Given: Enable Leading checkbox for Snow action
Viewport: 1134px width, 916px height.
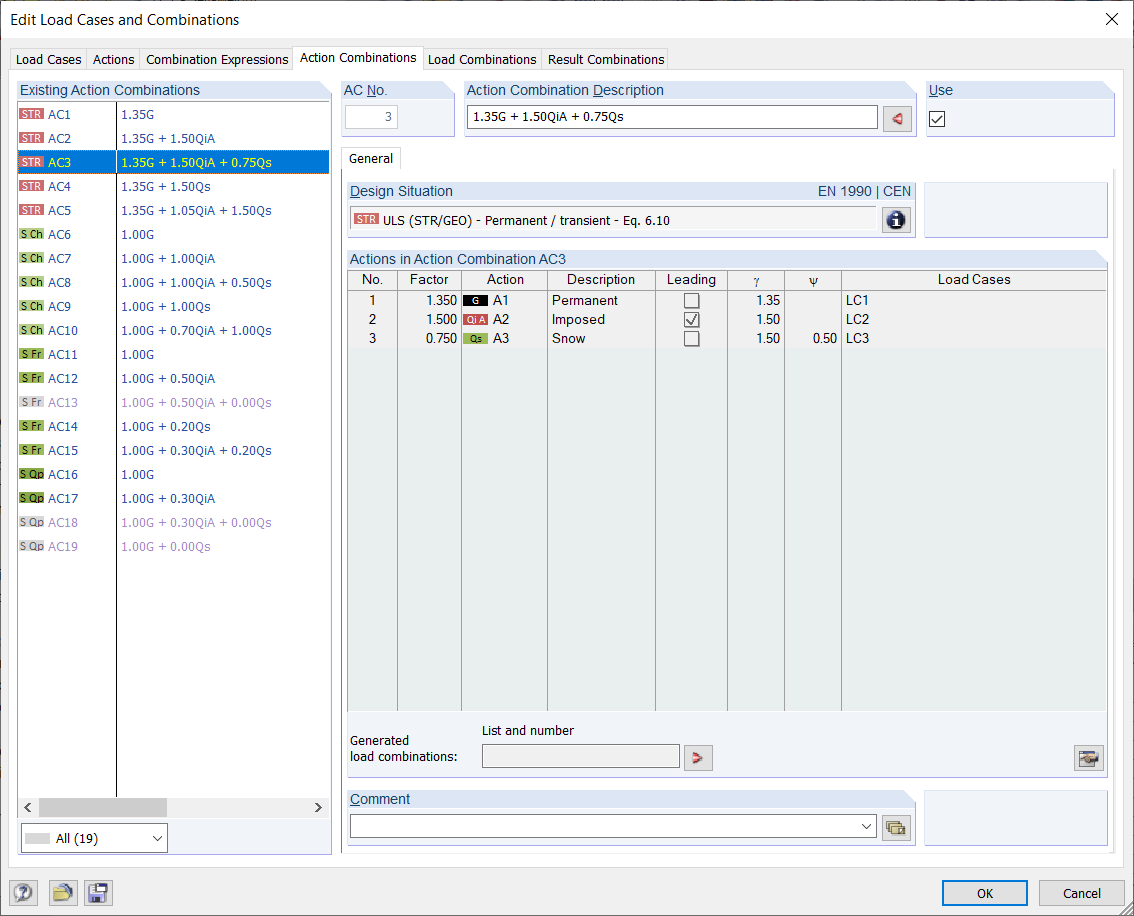Looking at the screenshot, I should (691, 338).
